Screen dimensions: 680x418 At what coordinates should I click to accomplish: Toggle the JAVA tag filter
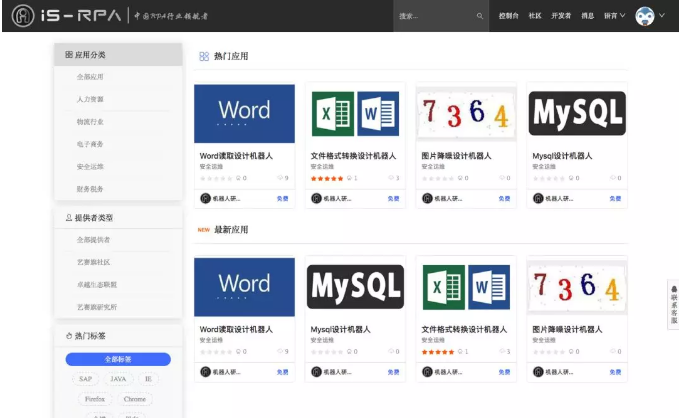tap(118, 379)
